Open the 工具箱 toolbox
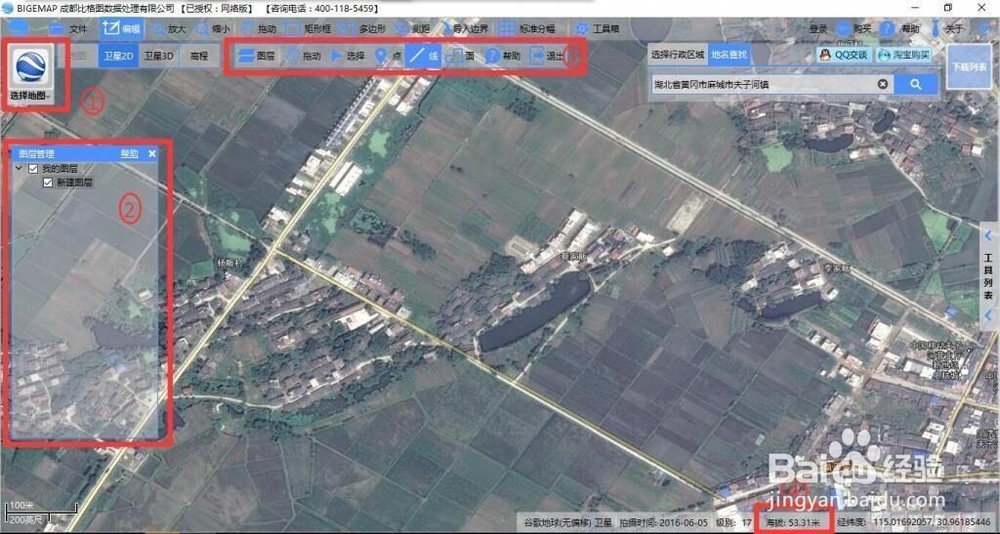 (597, 29)
